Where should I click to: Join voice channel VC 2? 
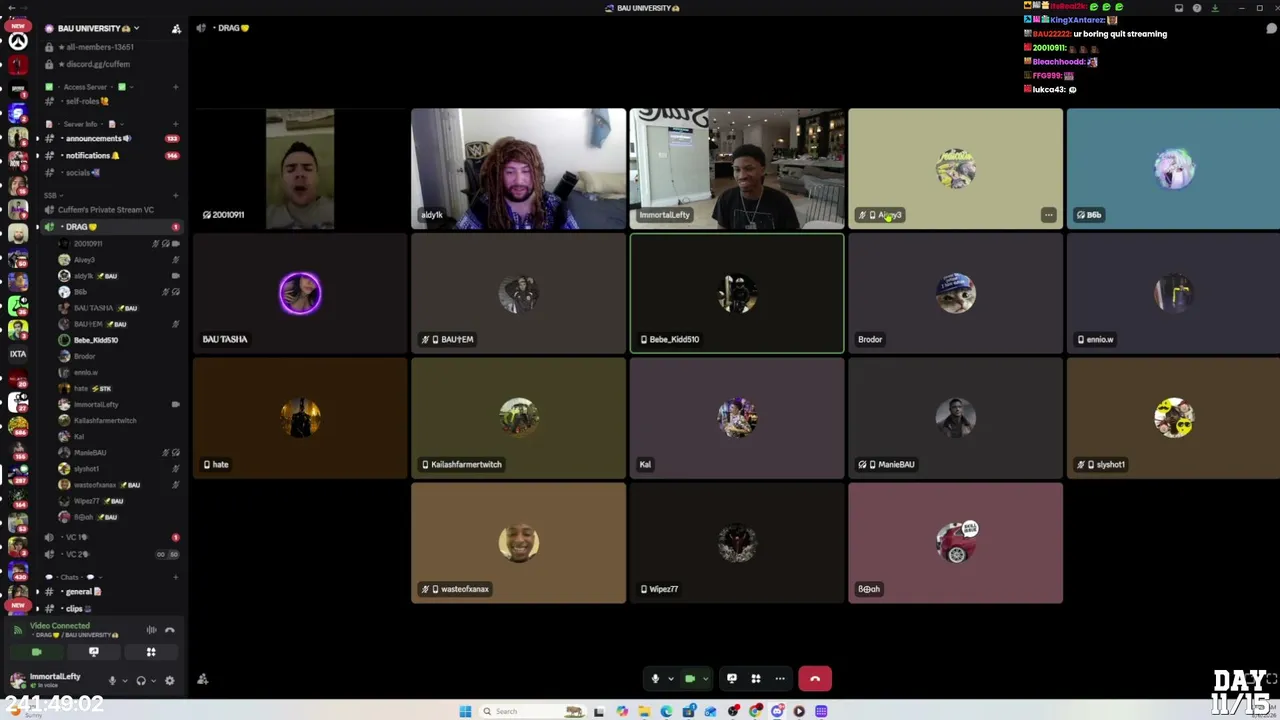click(110, 554)
